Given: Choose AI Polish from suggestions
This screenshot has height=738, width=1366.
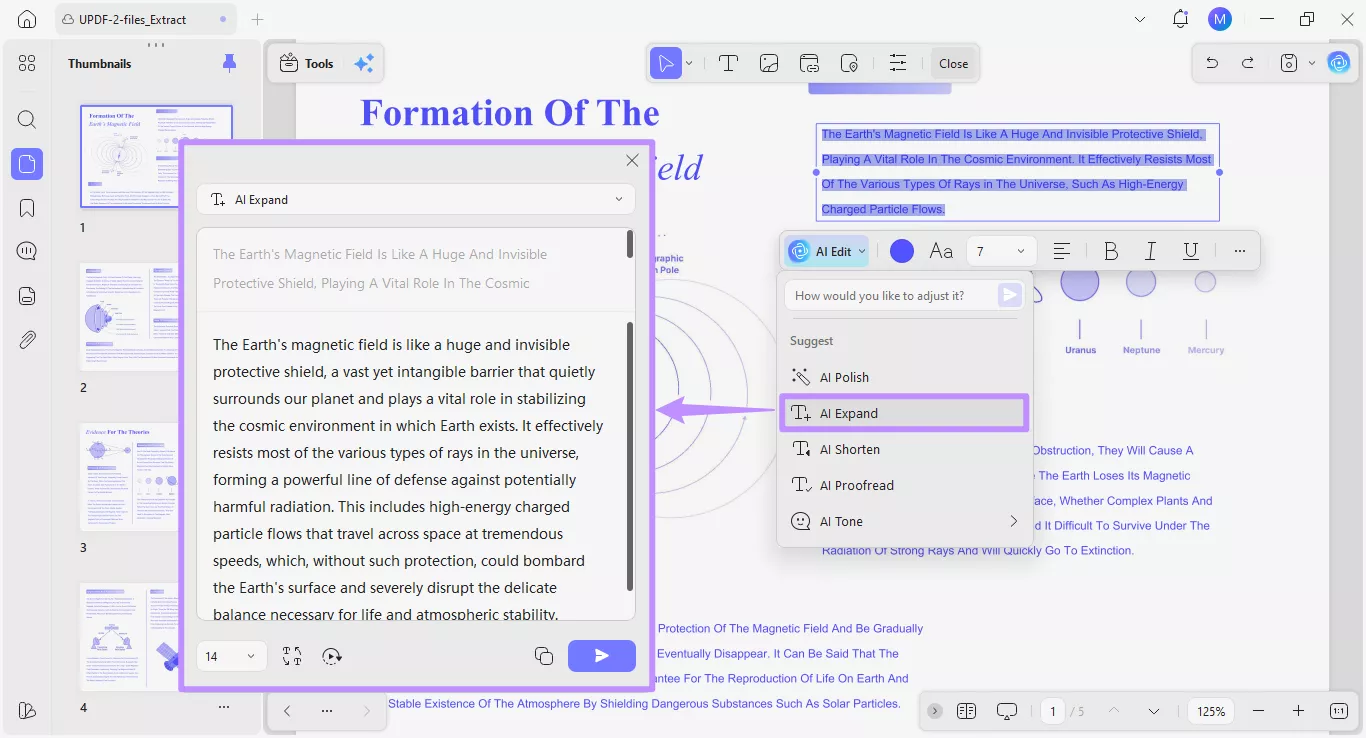Looking at the screenshot, I should (904, 377).
